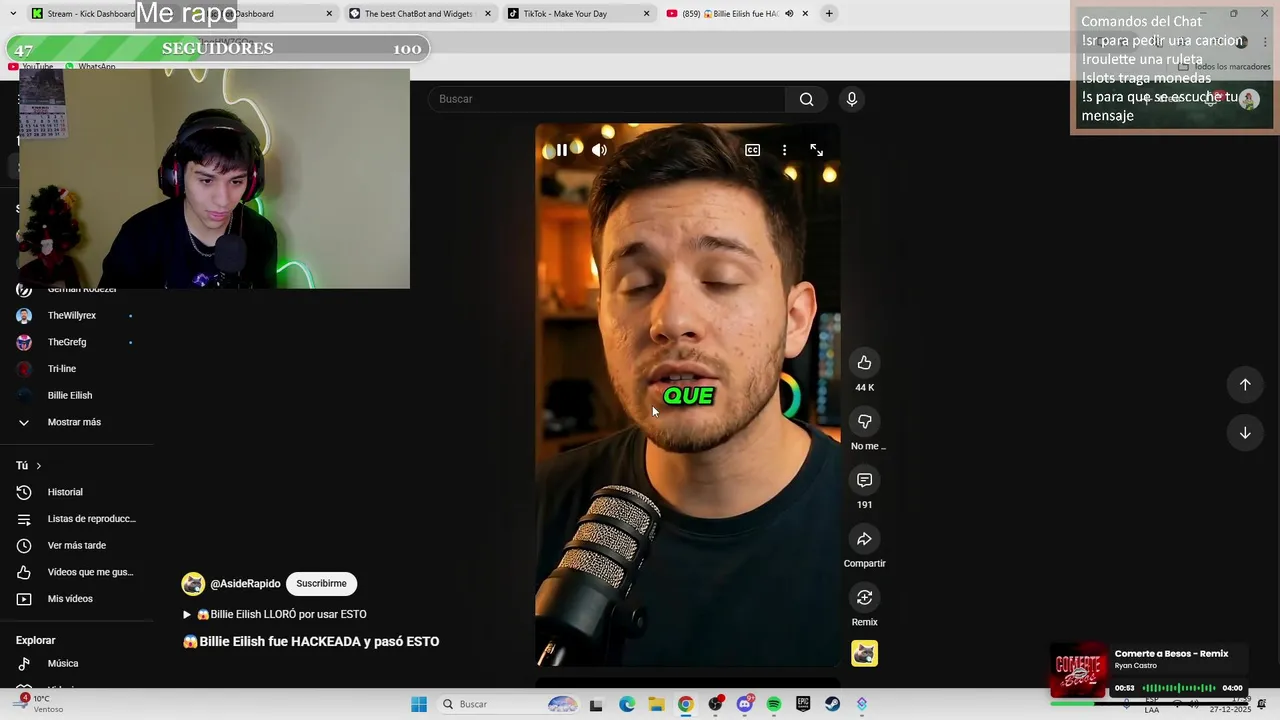The width and height of the screenshot is (1280, 720).
Task: Go to the previous Short arrow
Action: point(1245,385)
